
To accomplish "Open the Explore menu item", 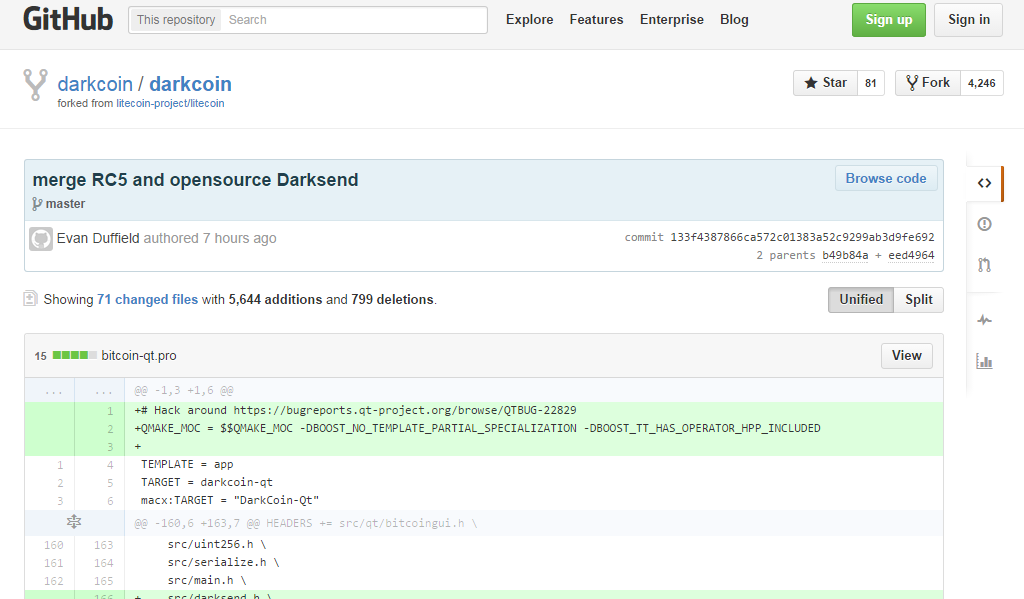I will [530, 20].
